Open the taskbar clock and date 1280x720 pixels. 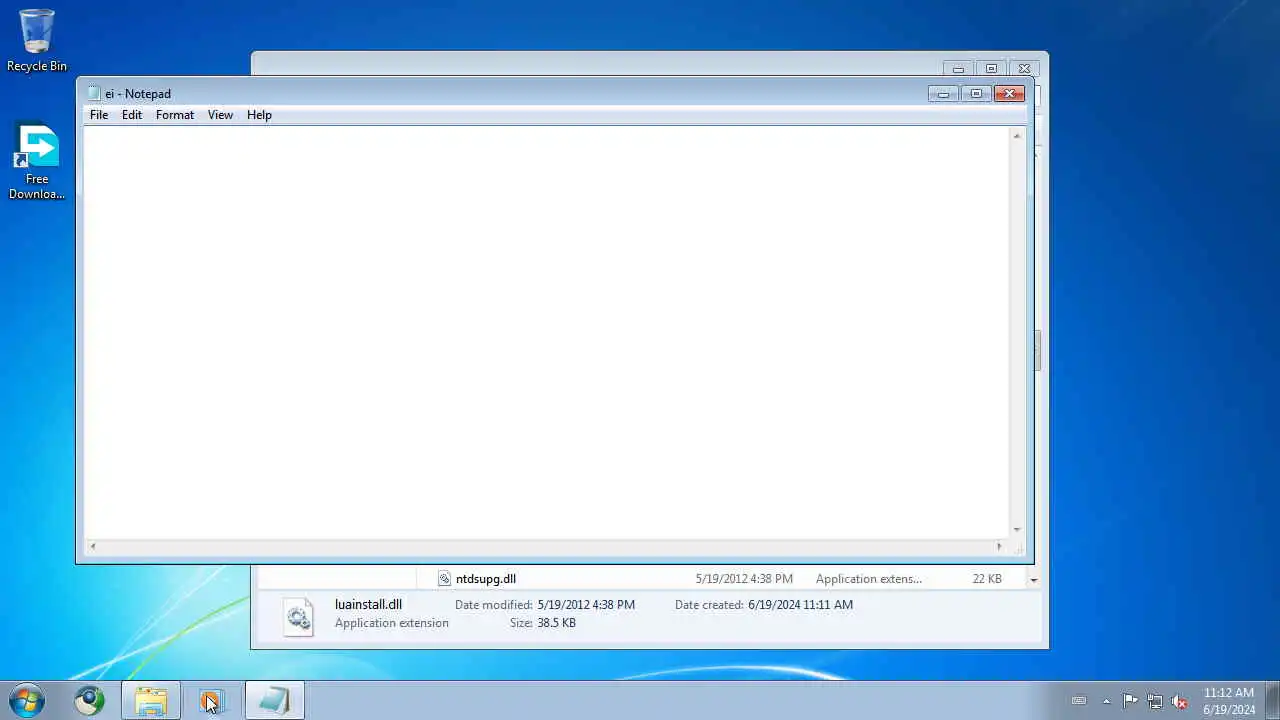click(1229, 701)
